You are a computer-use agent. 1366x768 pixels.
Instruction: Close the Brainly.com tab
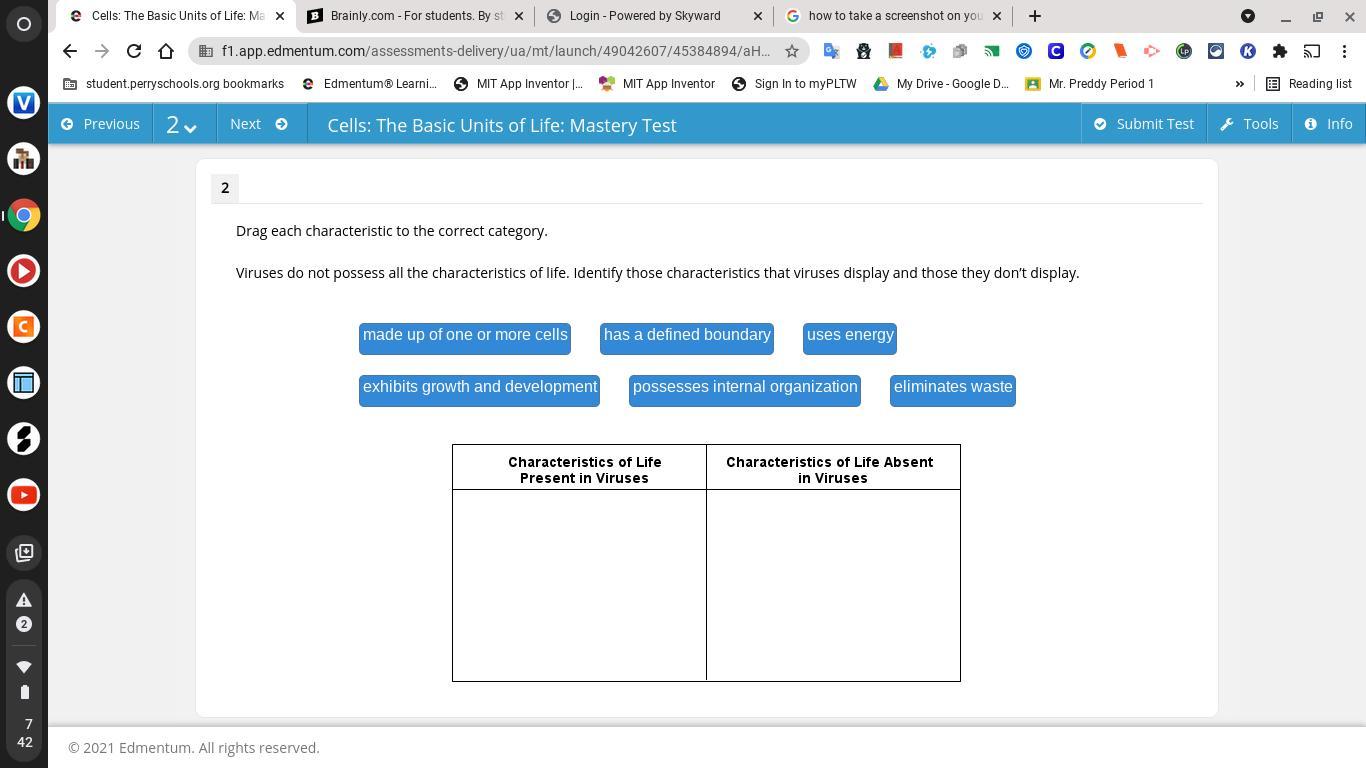pyautogui.click(x=518, y=16)
